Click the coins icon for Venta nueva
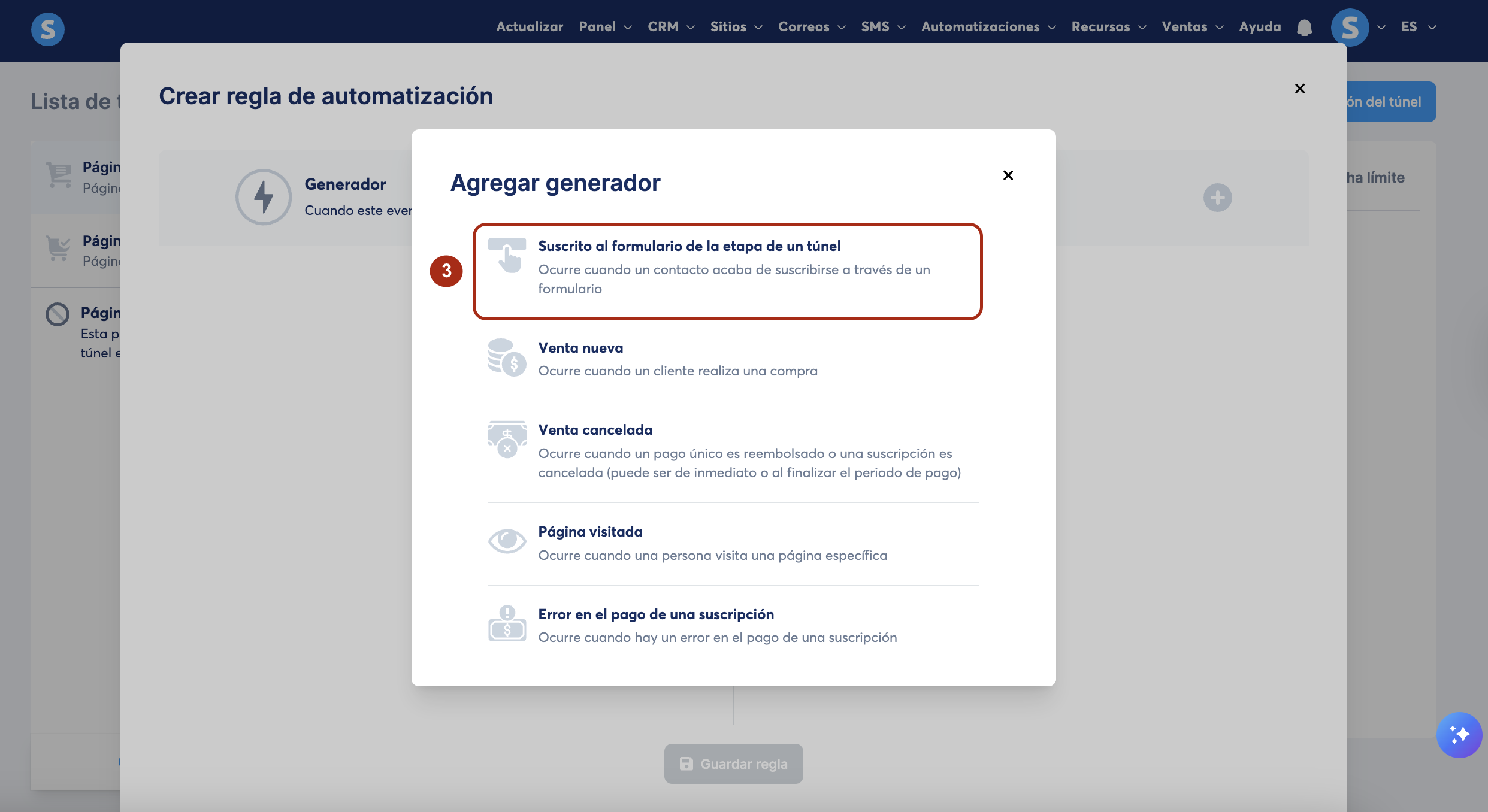1488x812 pixels. tap(507, 358)
